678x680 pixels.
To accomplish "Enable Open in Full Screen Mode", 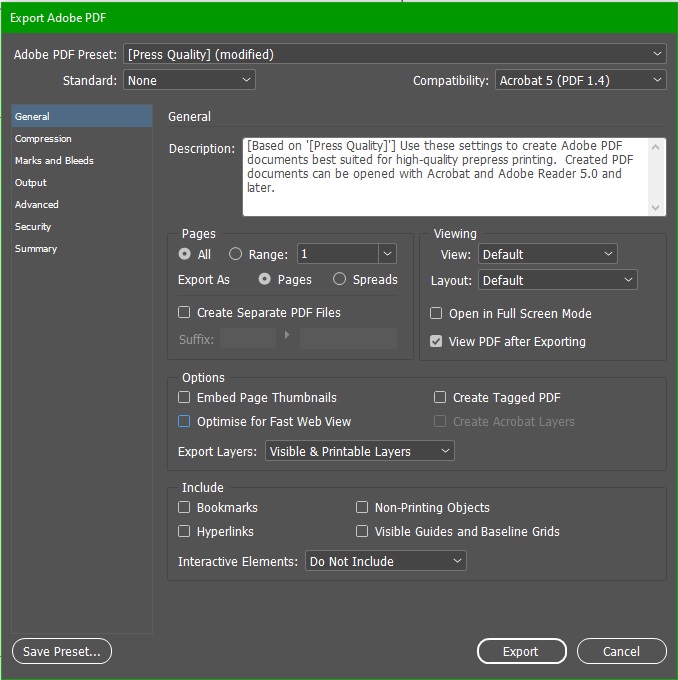I will [x=436, y=313].
